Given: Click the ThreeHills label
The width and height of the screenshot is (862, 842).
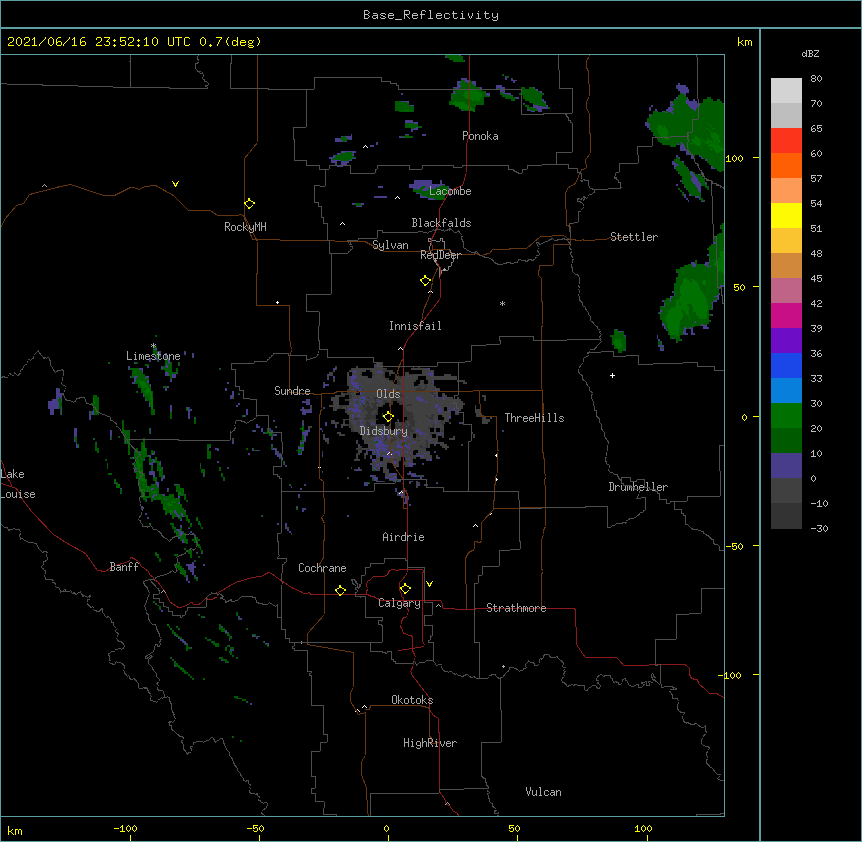Looking at the screenshot, I should tap(534, 418).
